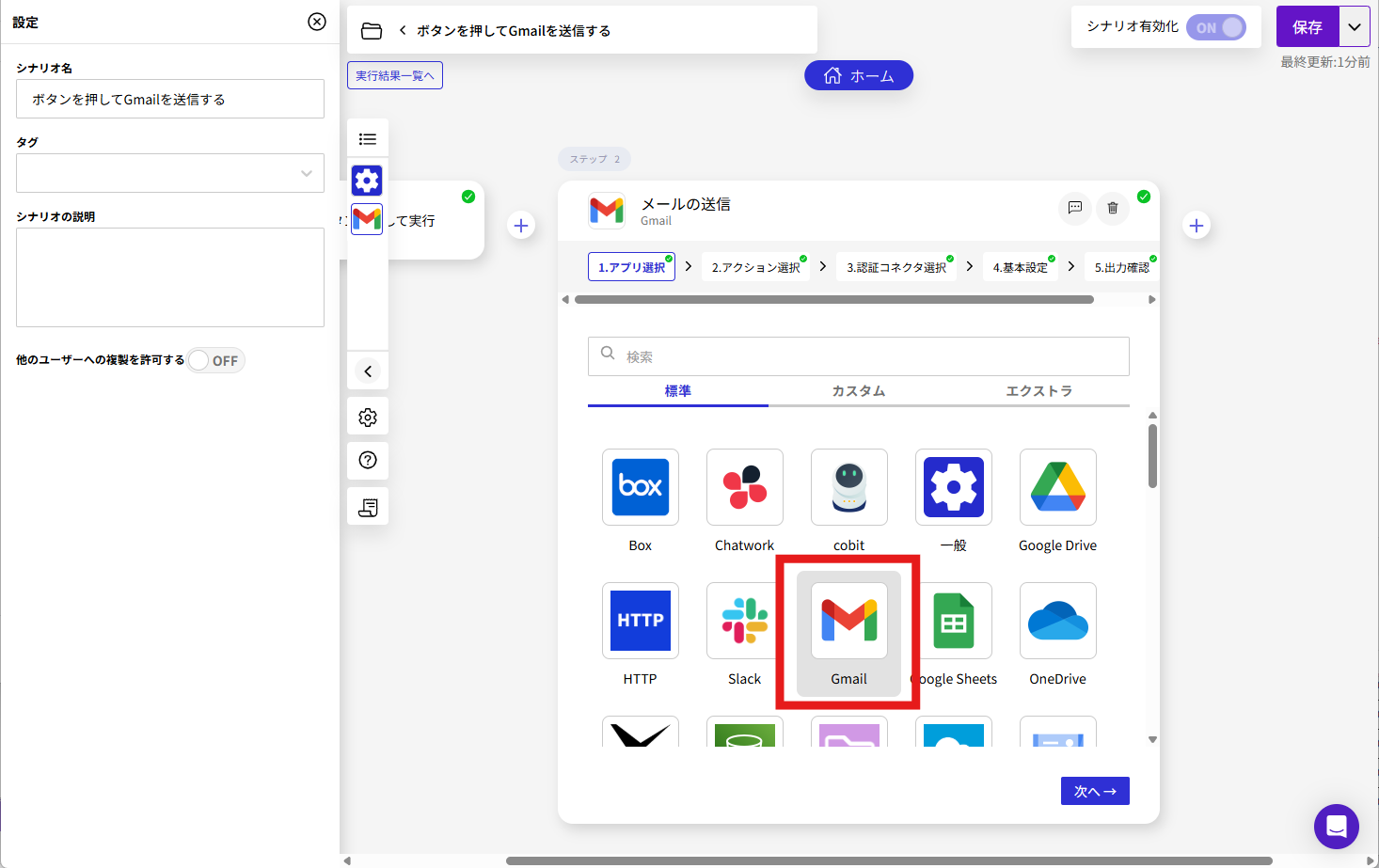Open the comment icon on step card
The width and height of the screenshot is (1379, 868).
tap(1075, 208)
